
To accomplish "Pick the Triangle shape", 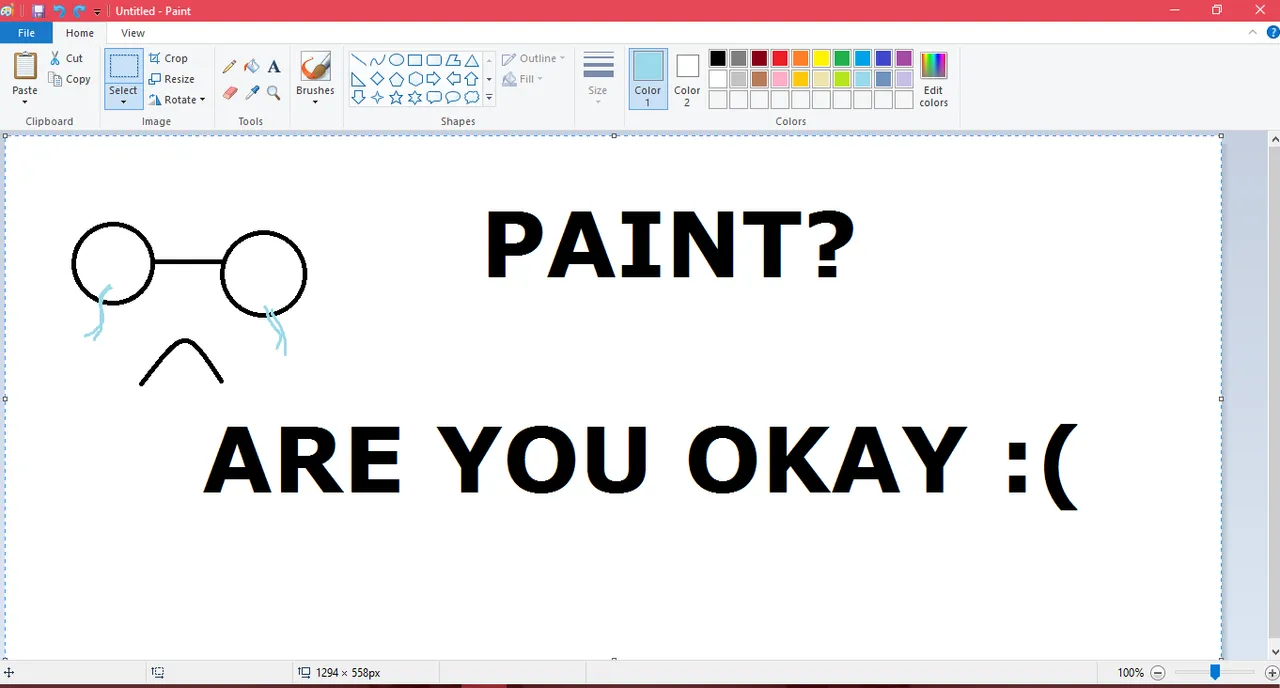I will [472, 60].
